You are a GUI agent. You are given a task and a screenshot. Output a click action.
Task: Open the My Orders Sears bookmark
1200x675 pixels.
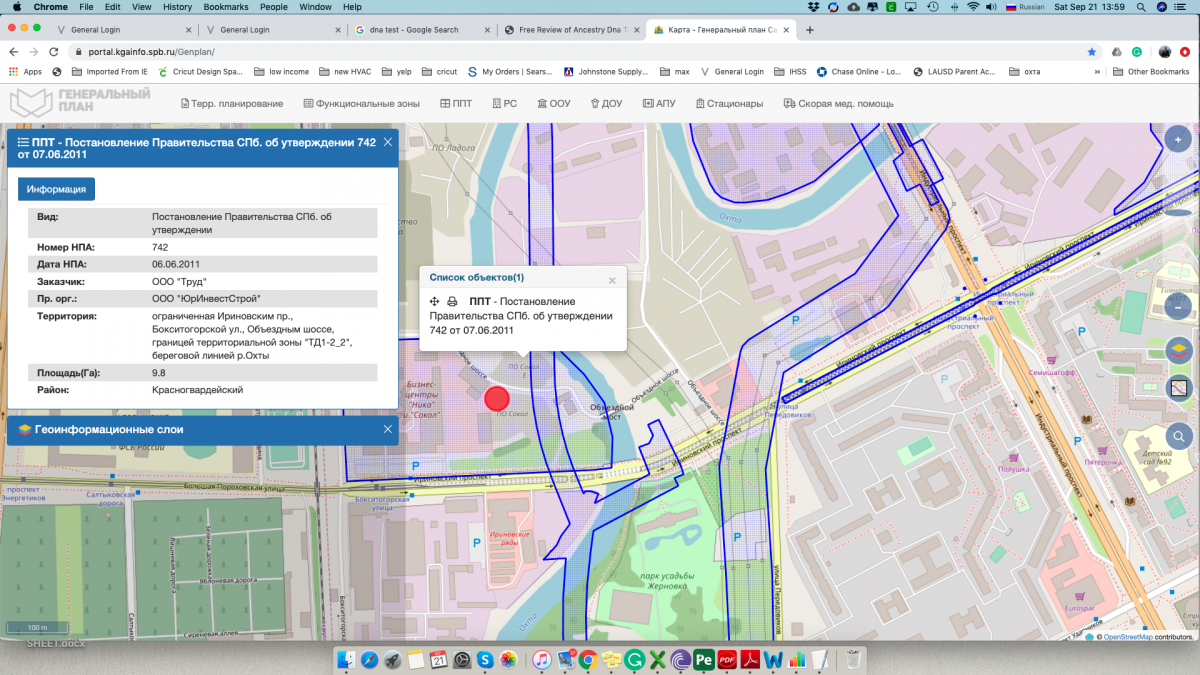tap(510, 72)
